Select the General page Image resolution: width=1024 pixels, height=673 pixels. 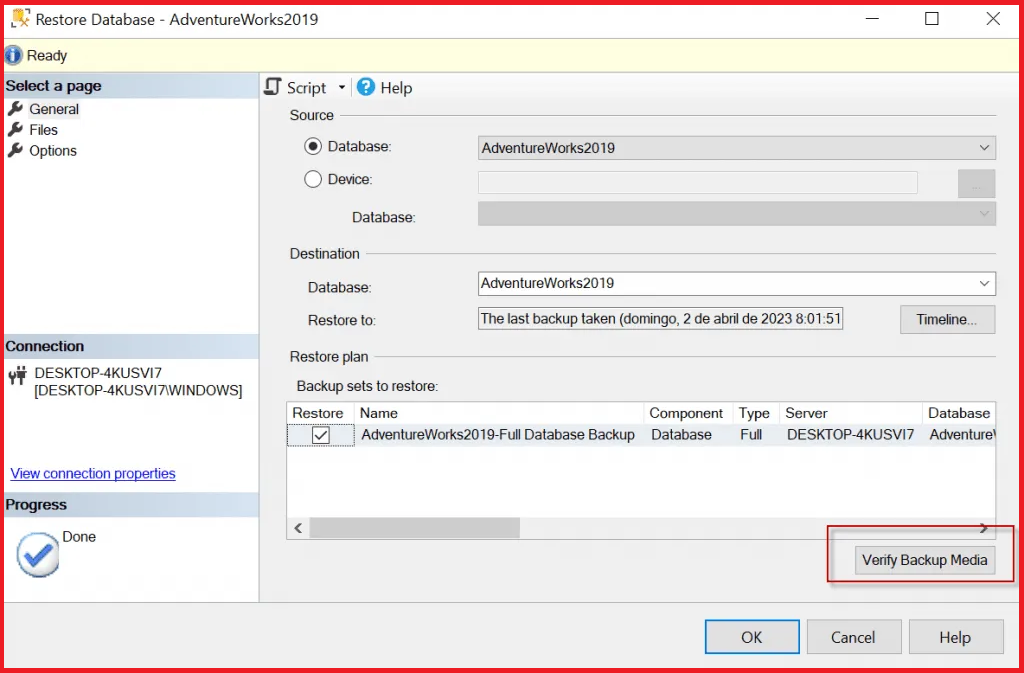[x=54, y=109]
